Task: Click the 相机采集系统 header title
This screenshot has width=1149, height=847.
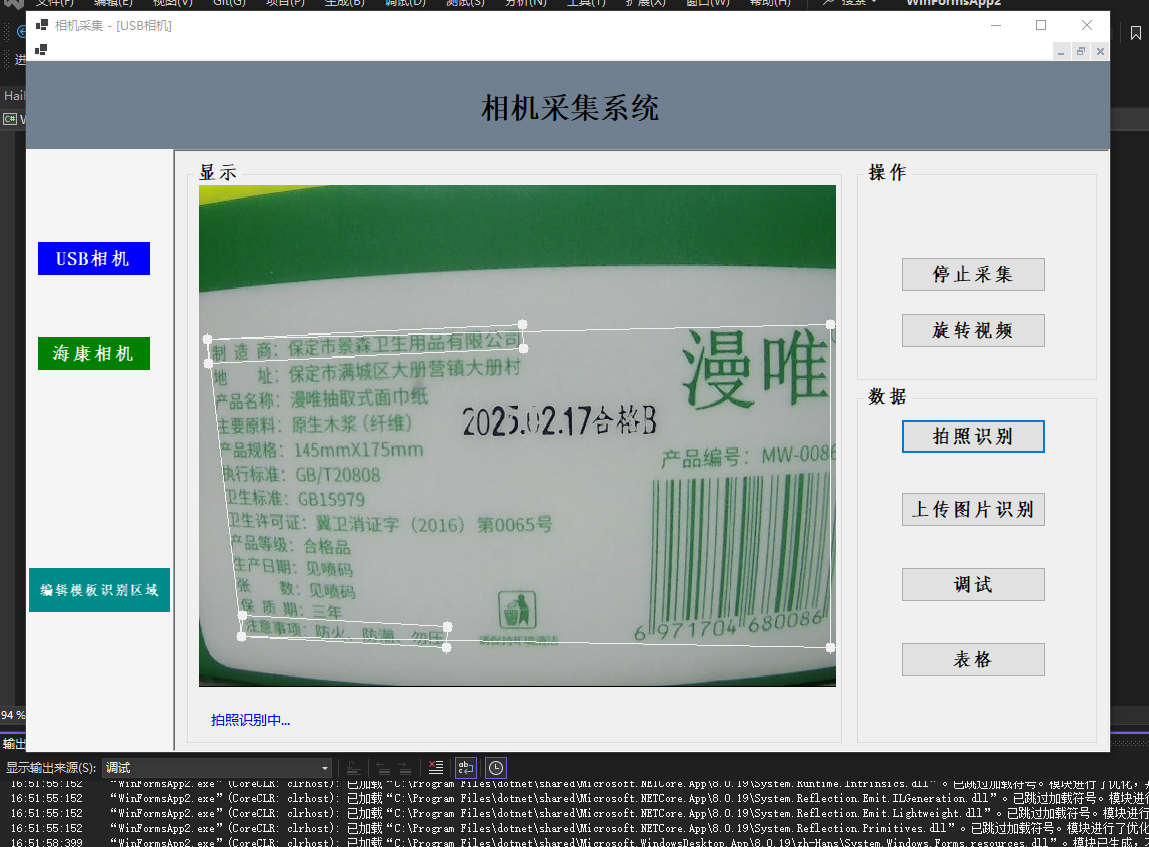Action: coord(570,108)
